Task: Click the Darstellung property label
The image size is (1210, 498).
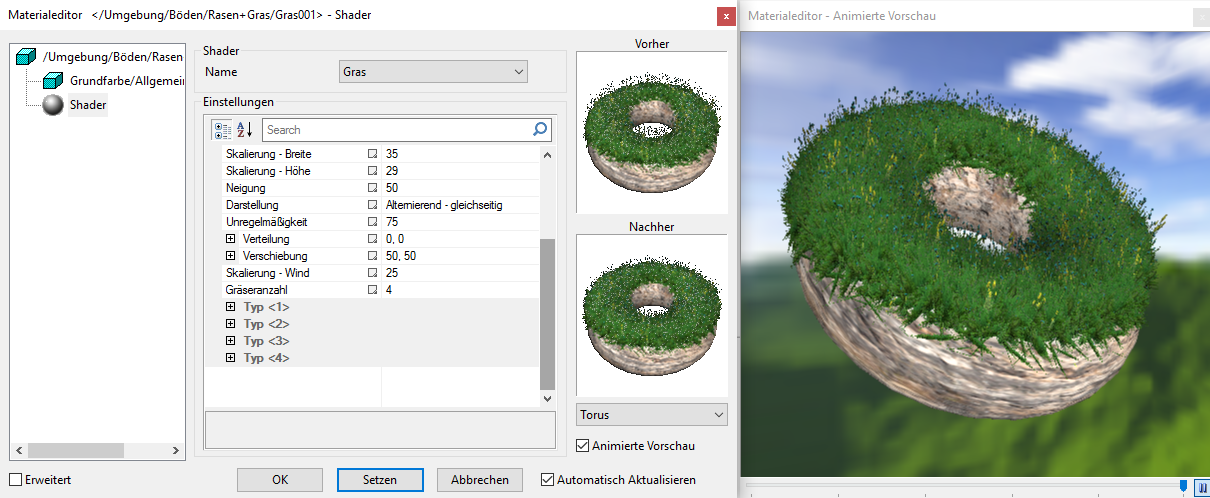Action: (252, 205)
